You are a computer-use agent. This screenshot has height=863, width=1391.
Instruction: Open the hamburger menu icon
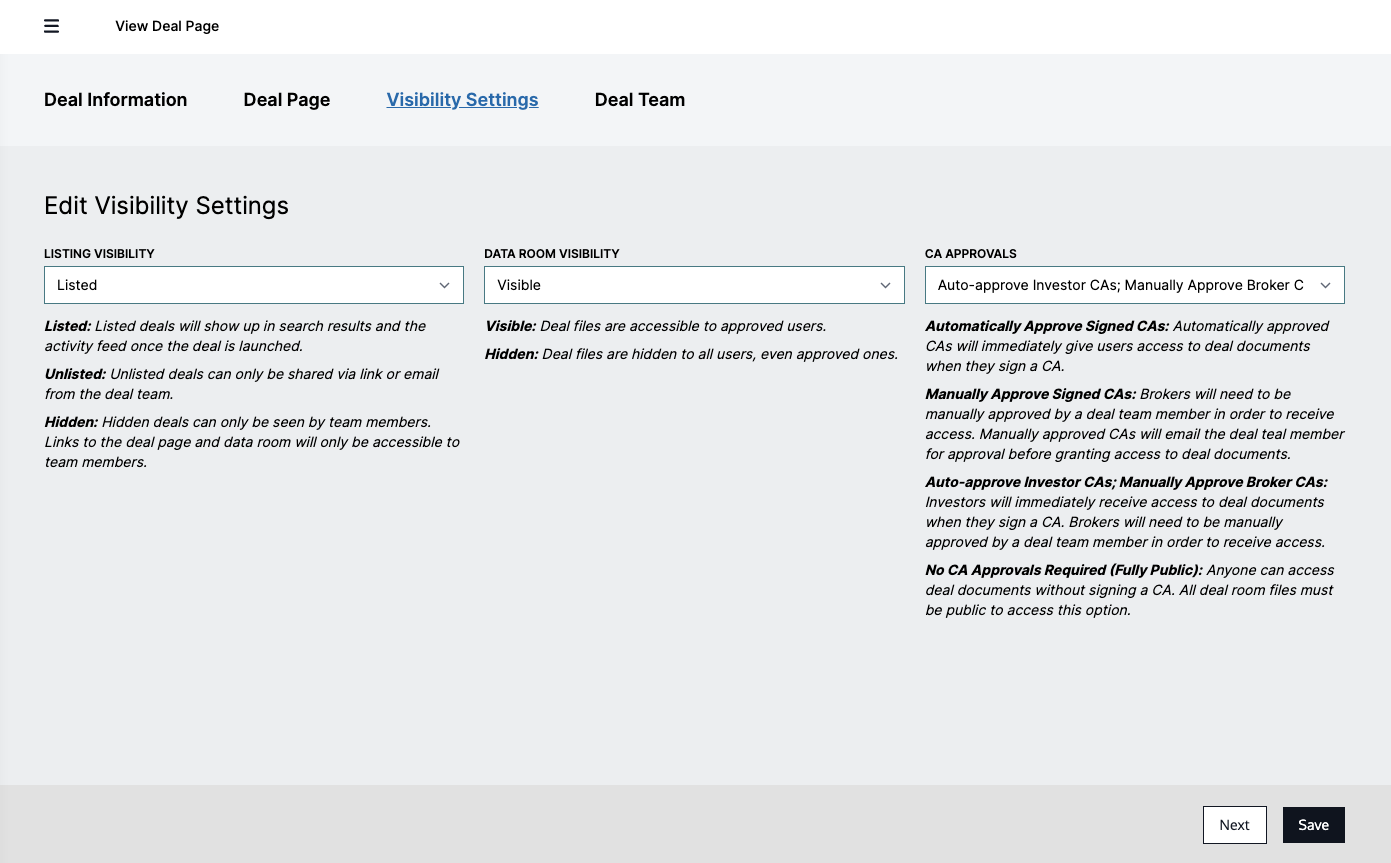point(51,26)
